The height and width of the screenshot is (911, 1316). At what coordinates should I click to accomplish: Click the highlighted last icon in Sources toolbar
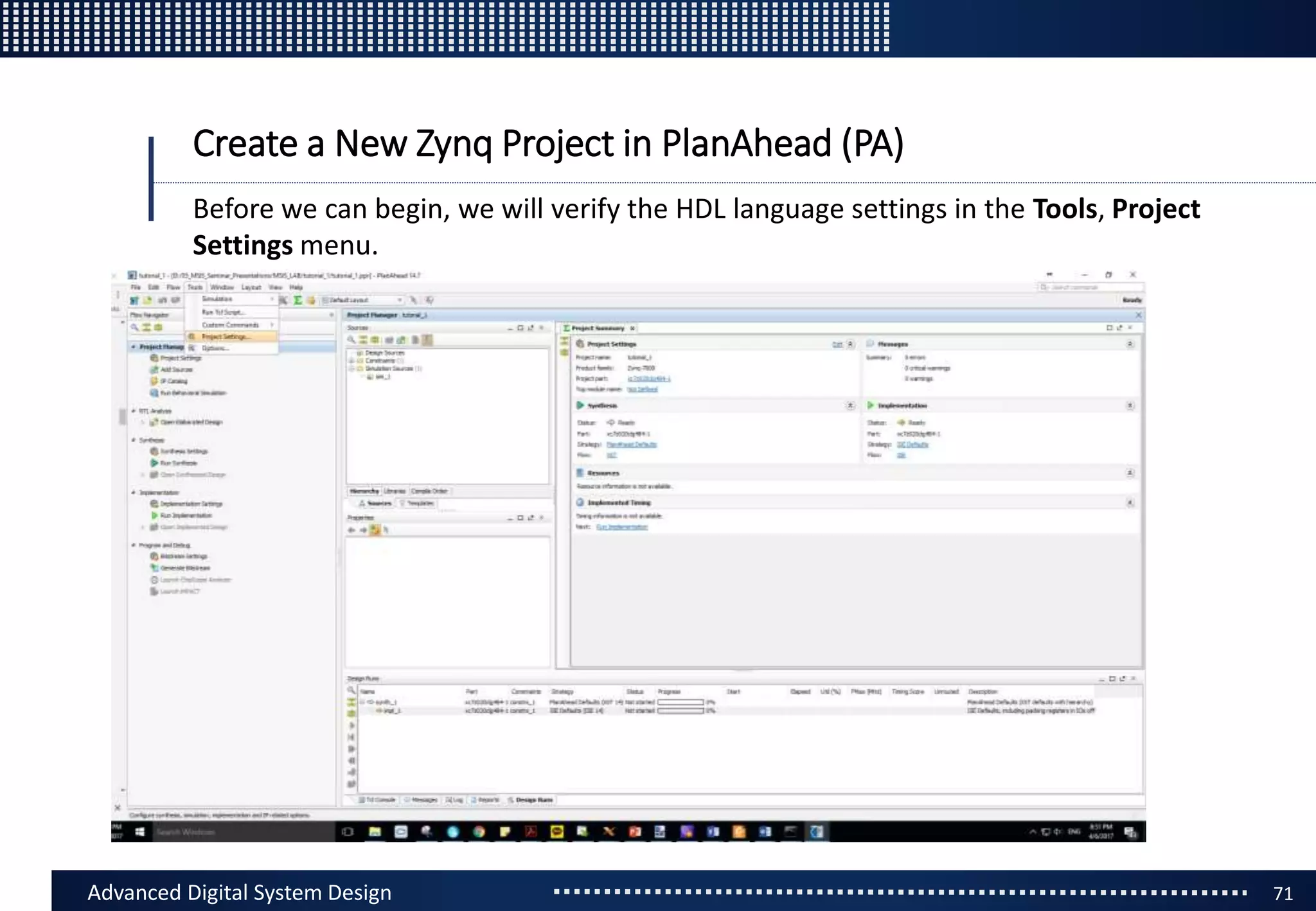tap(427, 340)
